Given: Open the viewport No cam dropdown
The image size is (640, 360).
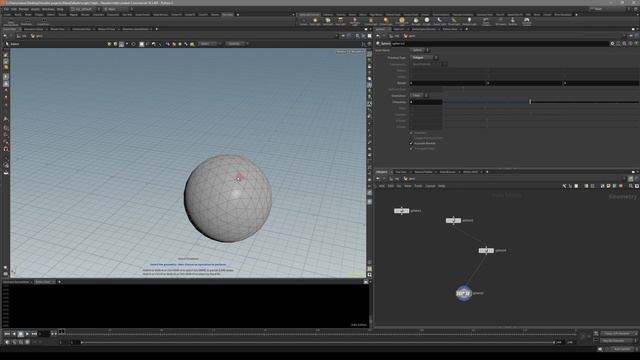Looking at the screenshot, I should 357,52.
